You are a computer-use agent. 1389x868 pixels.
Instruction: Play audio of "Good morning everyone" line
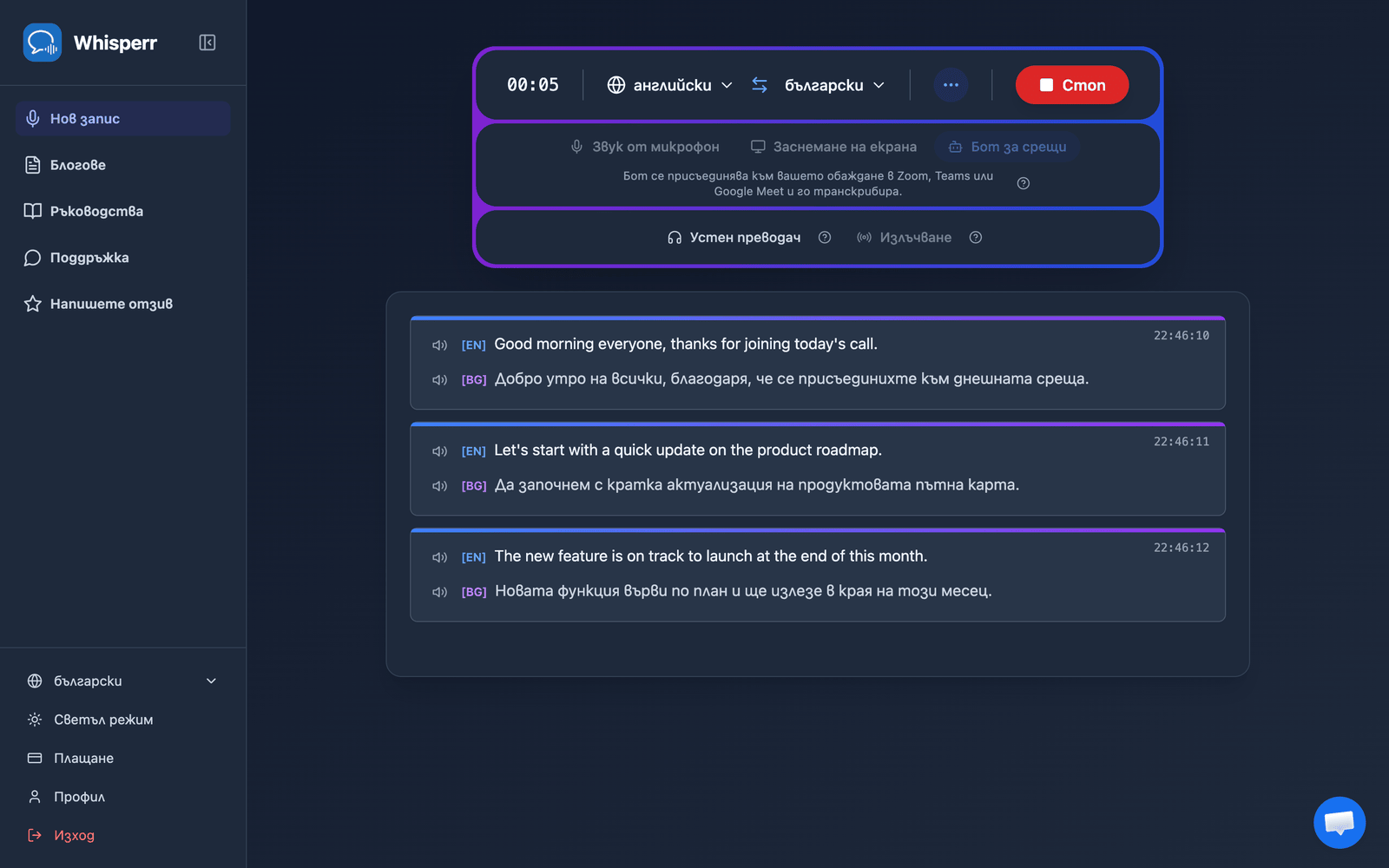click(x=440, y=345)
